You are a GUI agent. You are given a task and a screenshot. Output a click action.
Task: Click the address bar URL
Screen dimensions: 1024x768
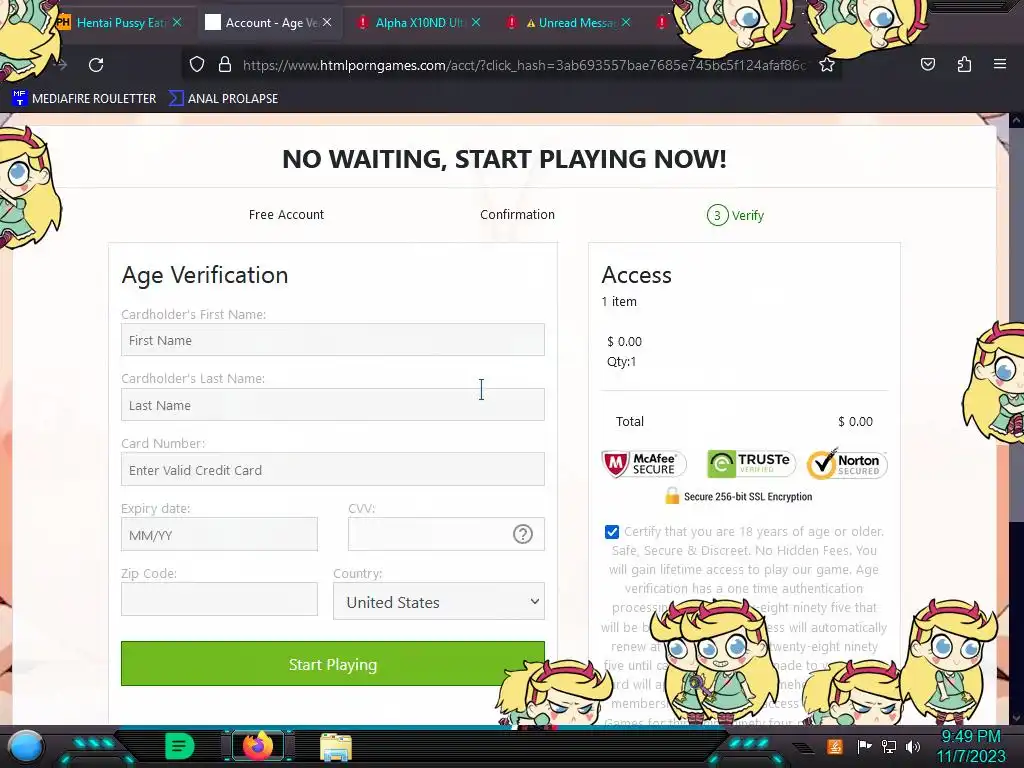click(524, 65)
